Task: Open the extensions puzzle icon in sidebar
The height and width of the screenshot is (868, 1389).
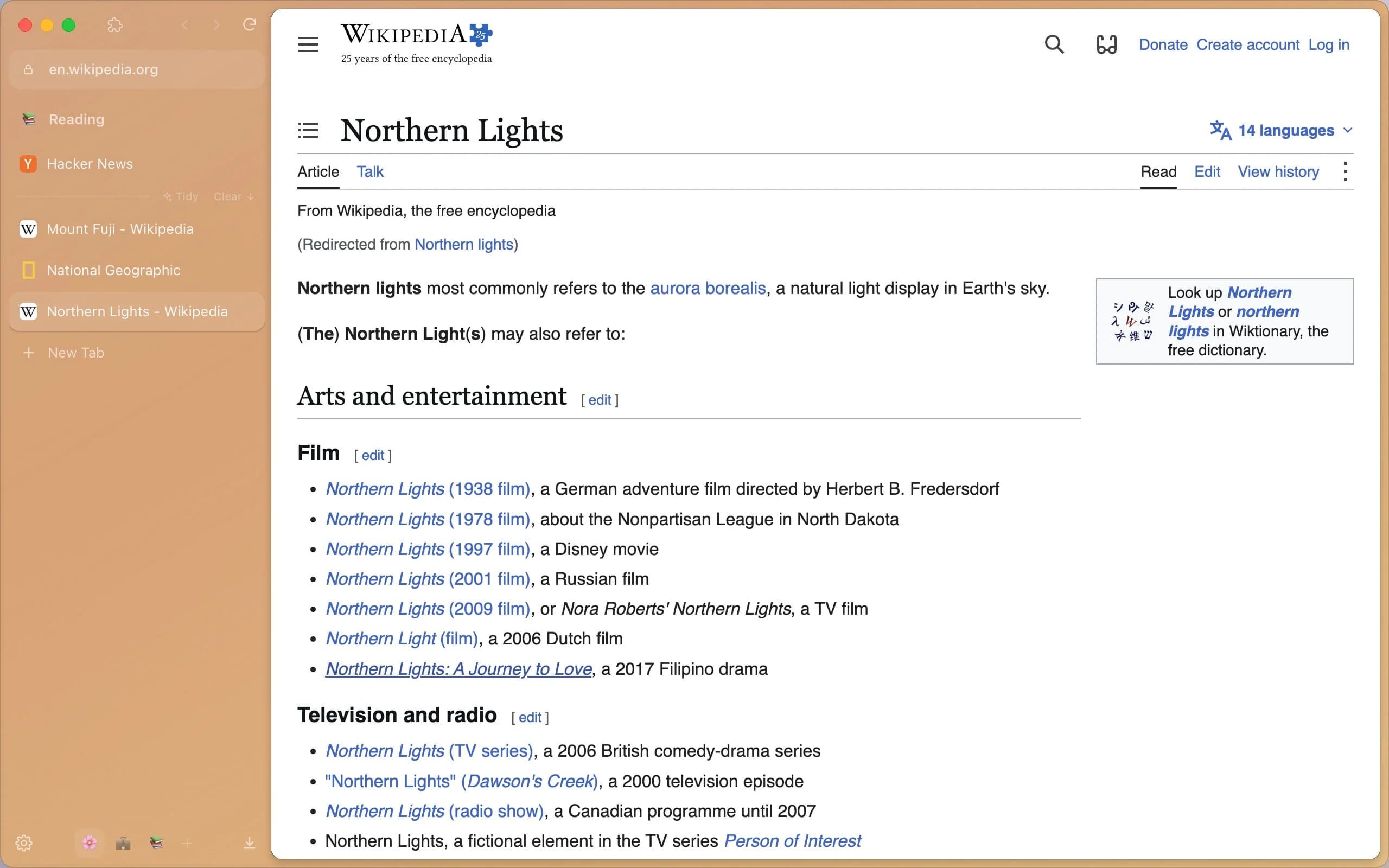Action: pos(116,25)
